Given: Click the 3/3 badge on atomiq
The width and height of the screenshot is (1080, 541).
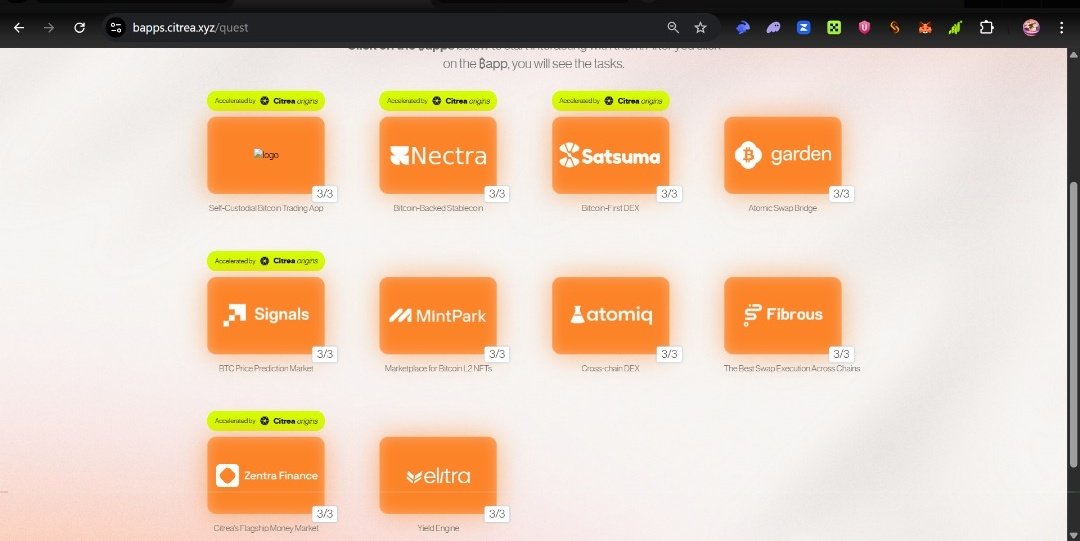Looking at the screenshot, I should coord(669,354).
